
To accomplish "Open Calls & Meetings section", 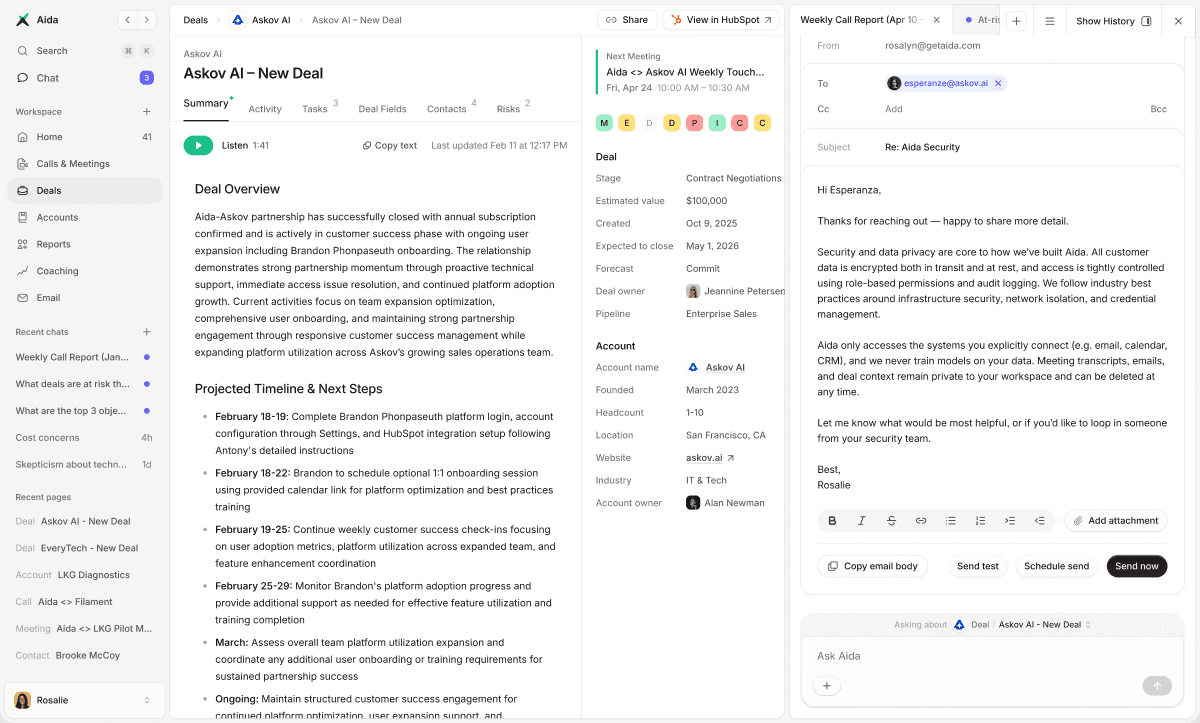I will click(84, 164).
